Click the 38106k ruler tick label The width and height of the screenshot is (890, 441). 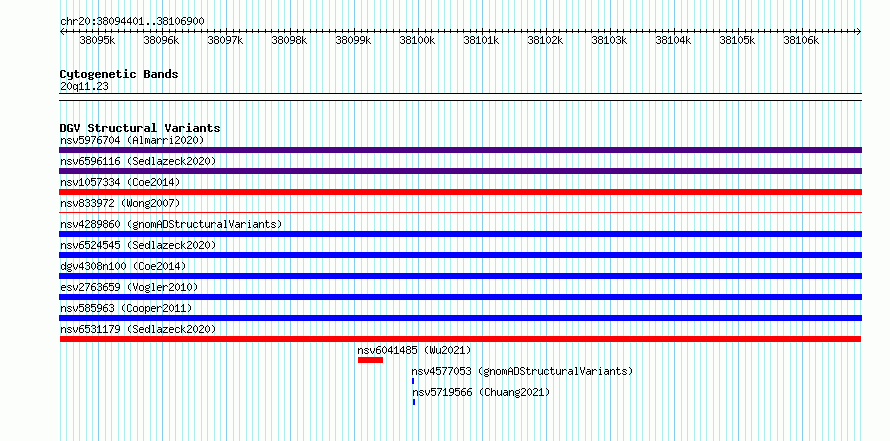click(802, 40)
